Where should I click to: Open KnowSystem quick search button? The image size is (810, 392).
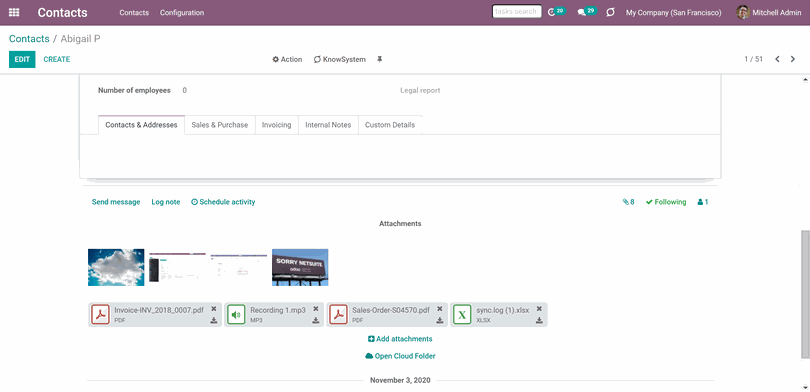pyautogui.click(x=339, y=59)
